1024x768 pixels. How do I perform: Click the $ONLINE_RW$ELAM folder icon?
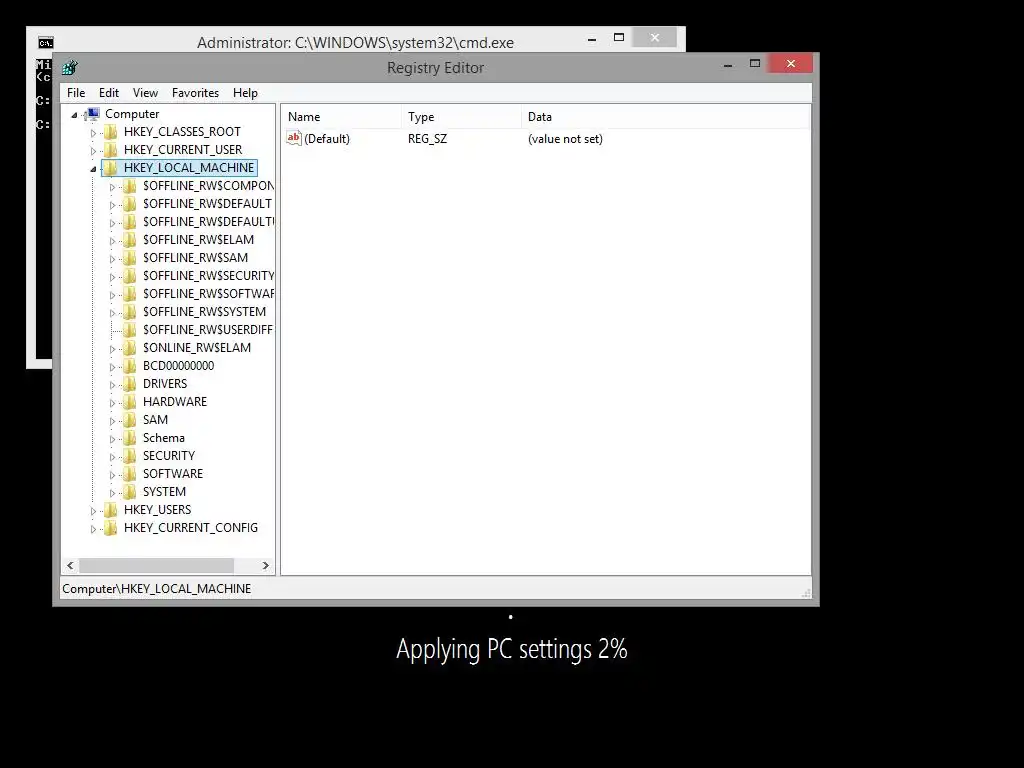(130, 347)
